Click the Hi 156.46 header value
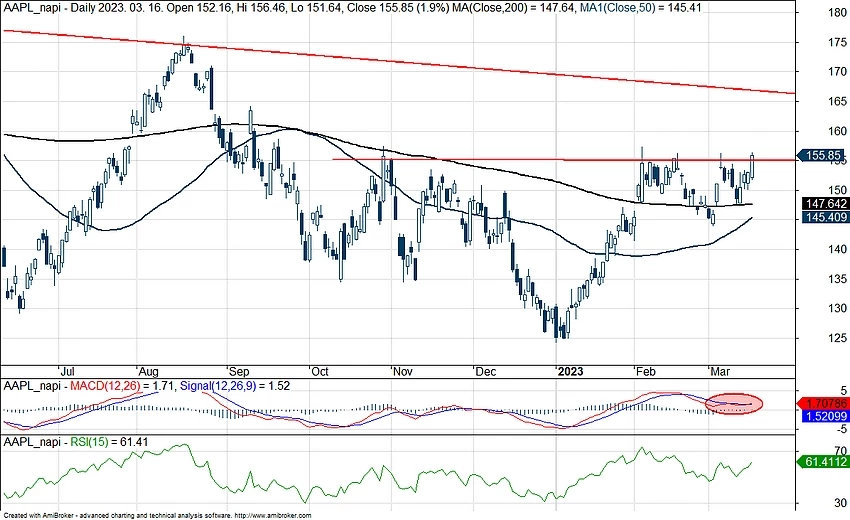Viewport: 850px width, 520px height. 262,8
